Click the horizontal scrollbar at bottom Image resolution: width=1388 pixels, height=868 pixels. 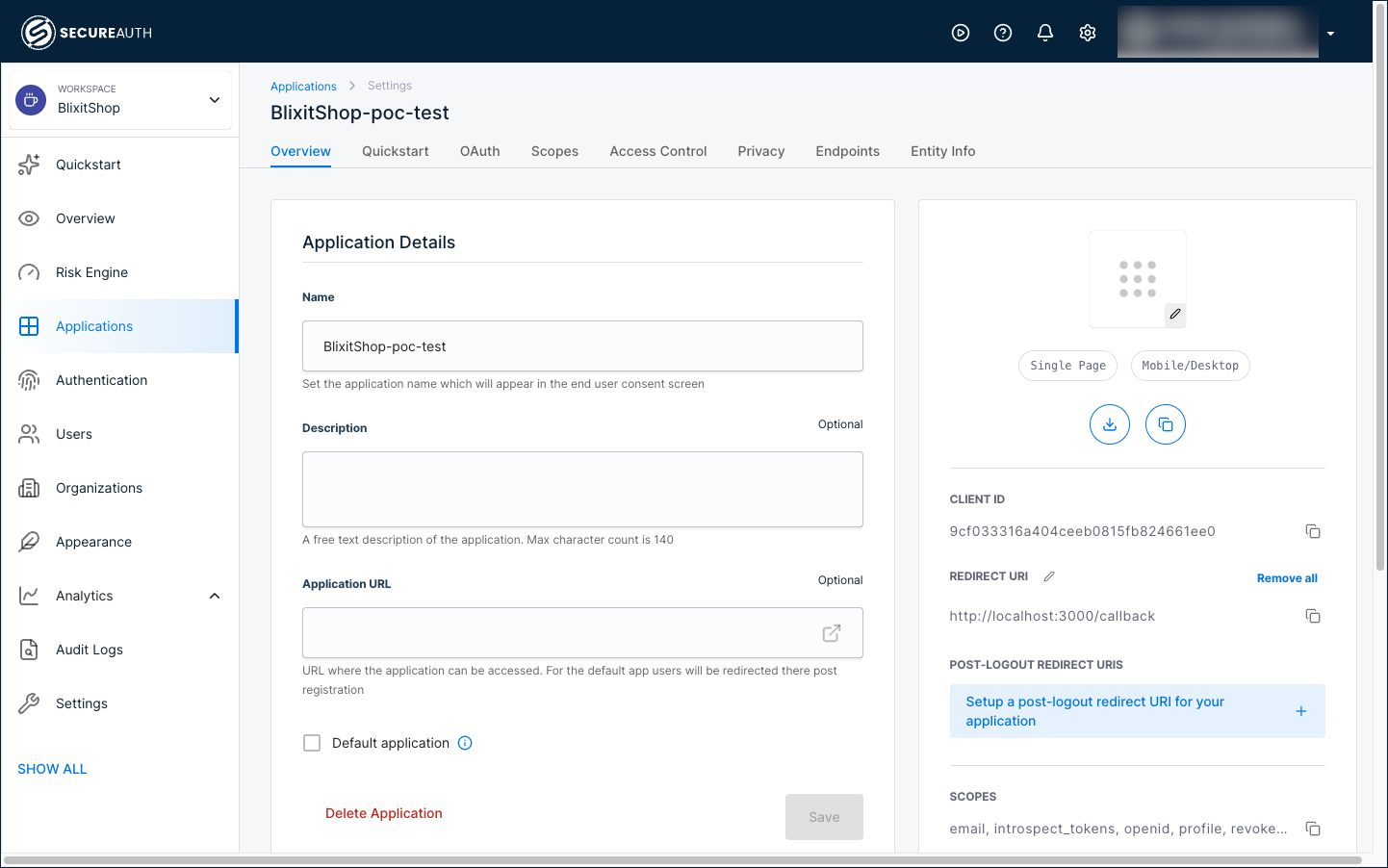[682, 860]
